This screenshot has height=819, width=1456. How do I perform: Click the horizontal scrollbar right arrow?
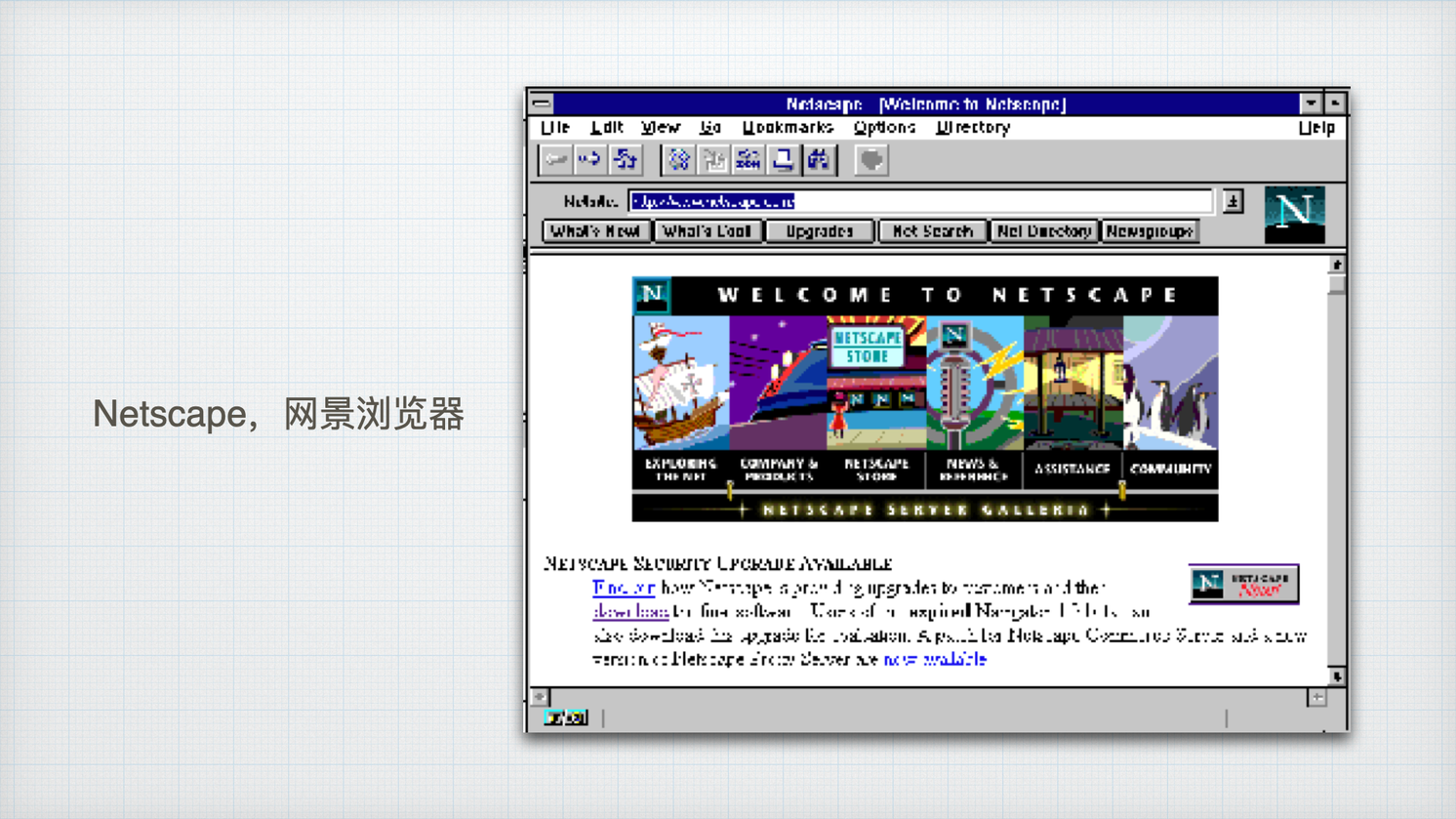1317,697
